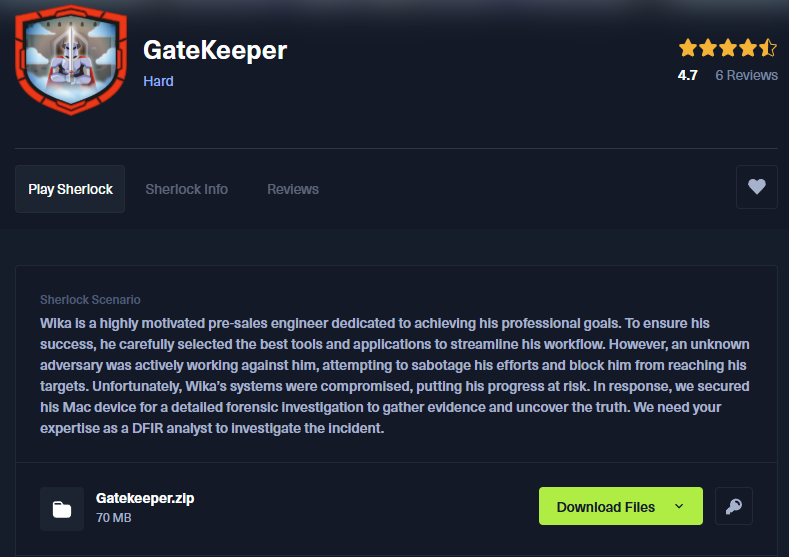789x557 pixels.
Task: Switch to the Play Sherlock tab
Action: click(x=70, y=189)
